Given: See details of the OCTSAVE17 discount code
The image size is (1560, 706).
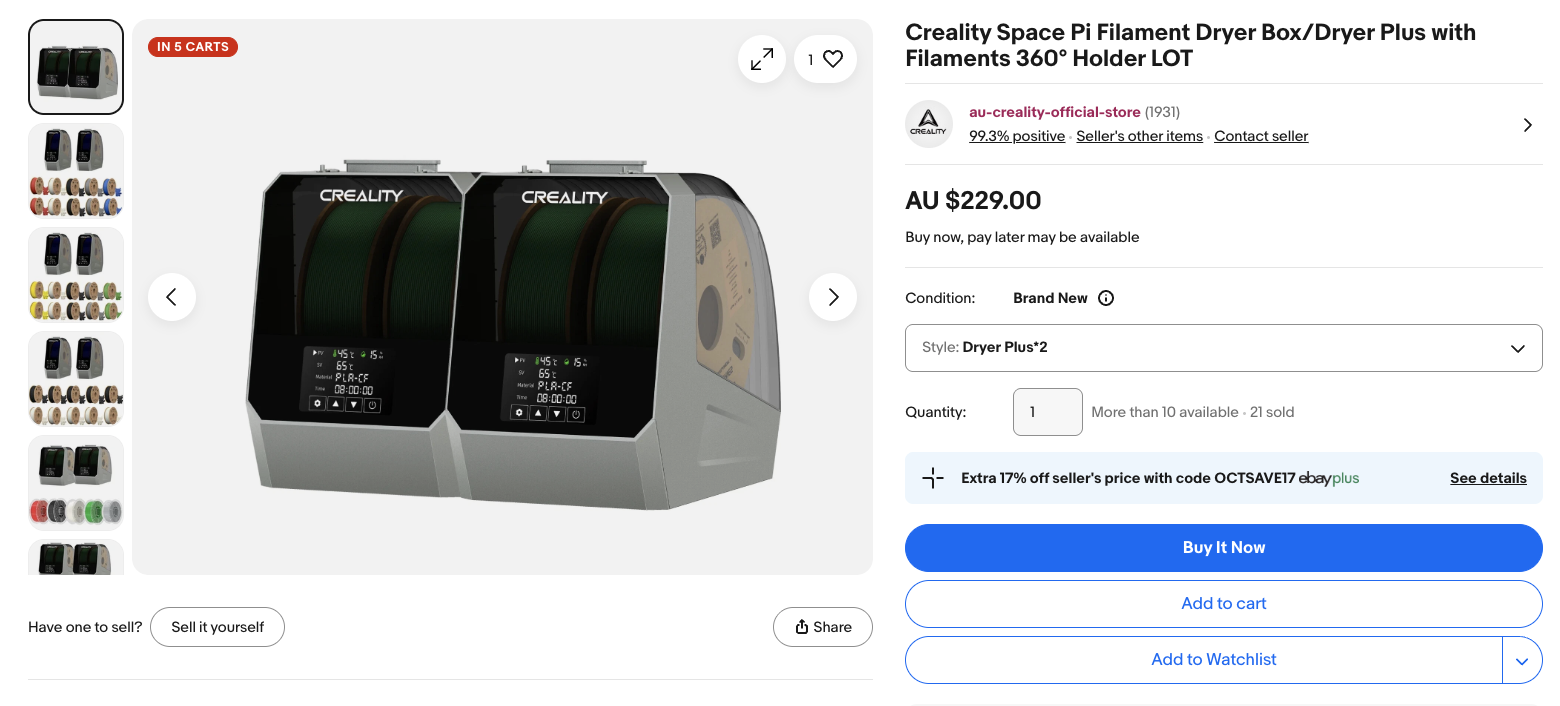Looking at the screenshot, I should pyautogui.click(x=1487, y=478).
